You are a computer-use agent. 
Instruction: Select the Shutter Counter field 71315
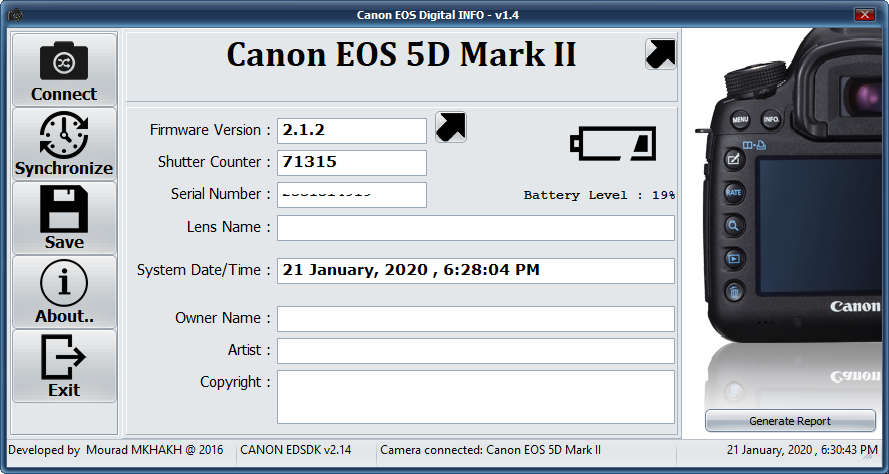coord(352,163)
